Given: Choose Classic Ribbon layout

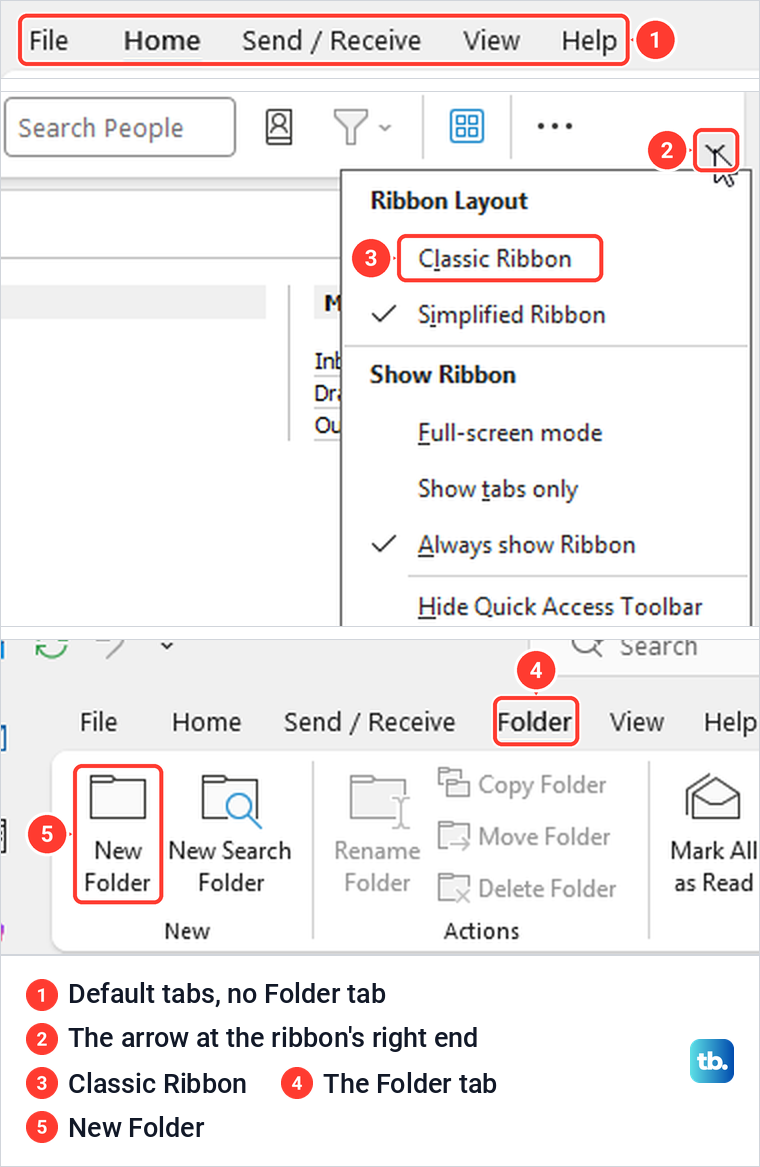Looking at the screenshot, I should point(495,259).
